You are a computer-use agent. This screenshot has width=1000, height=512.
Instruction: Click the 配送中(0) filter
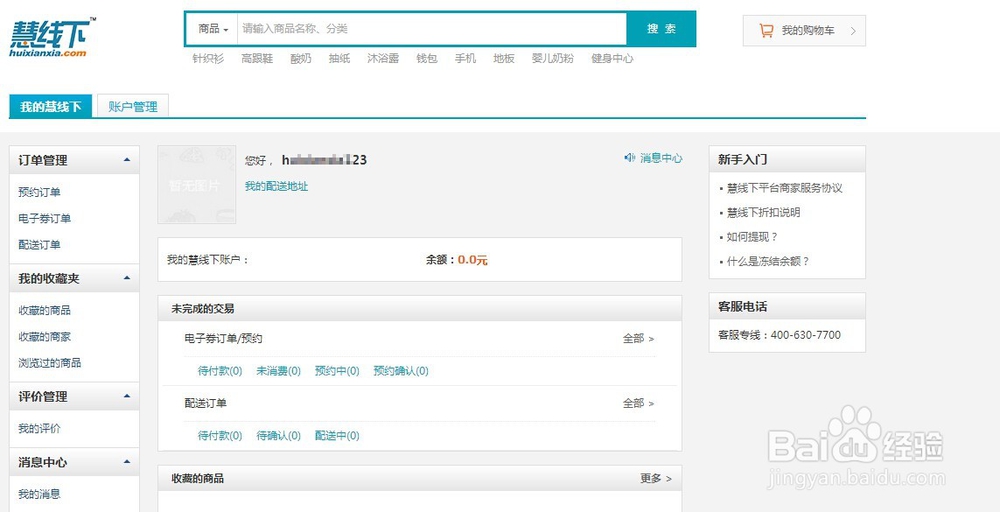[337, 435]
